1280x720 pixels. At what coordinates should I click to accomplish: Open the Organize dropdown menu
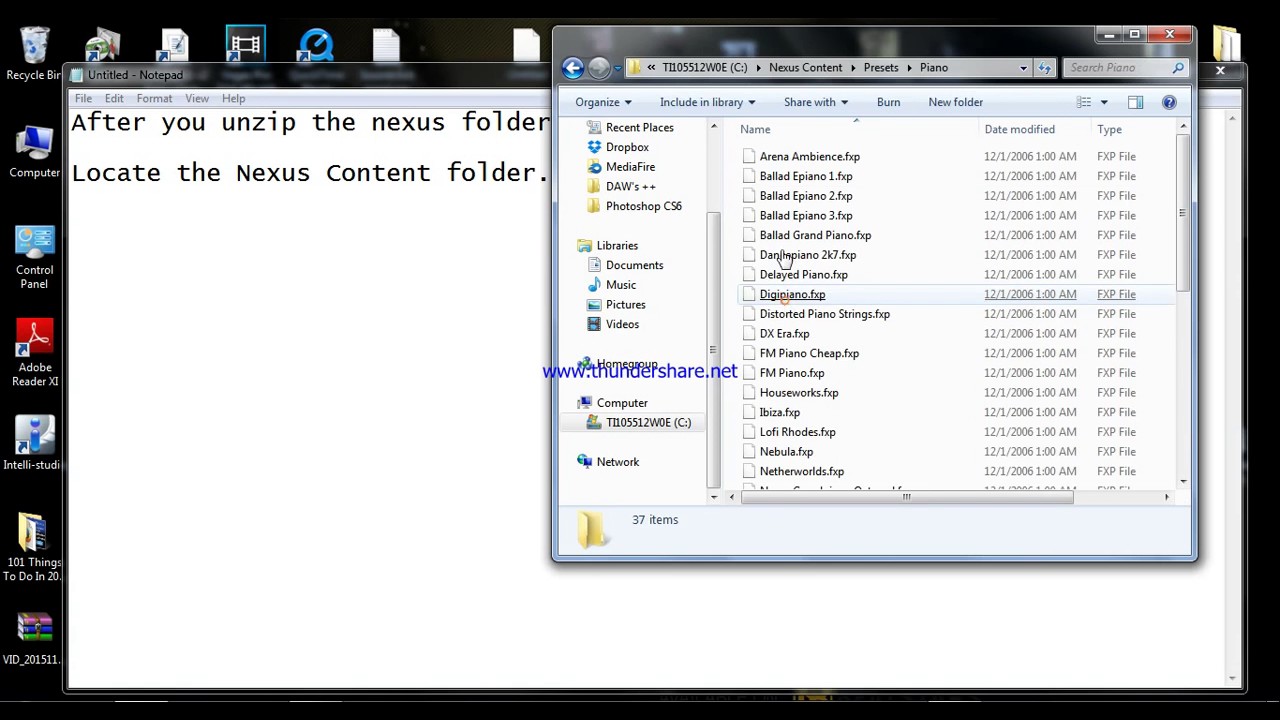603,102
